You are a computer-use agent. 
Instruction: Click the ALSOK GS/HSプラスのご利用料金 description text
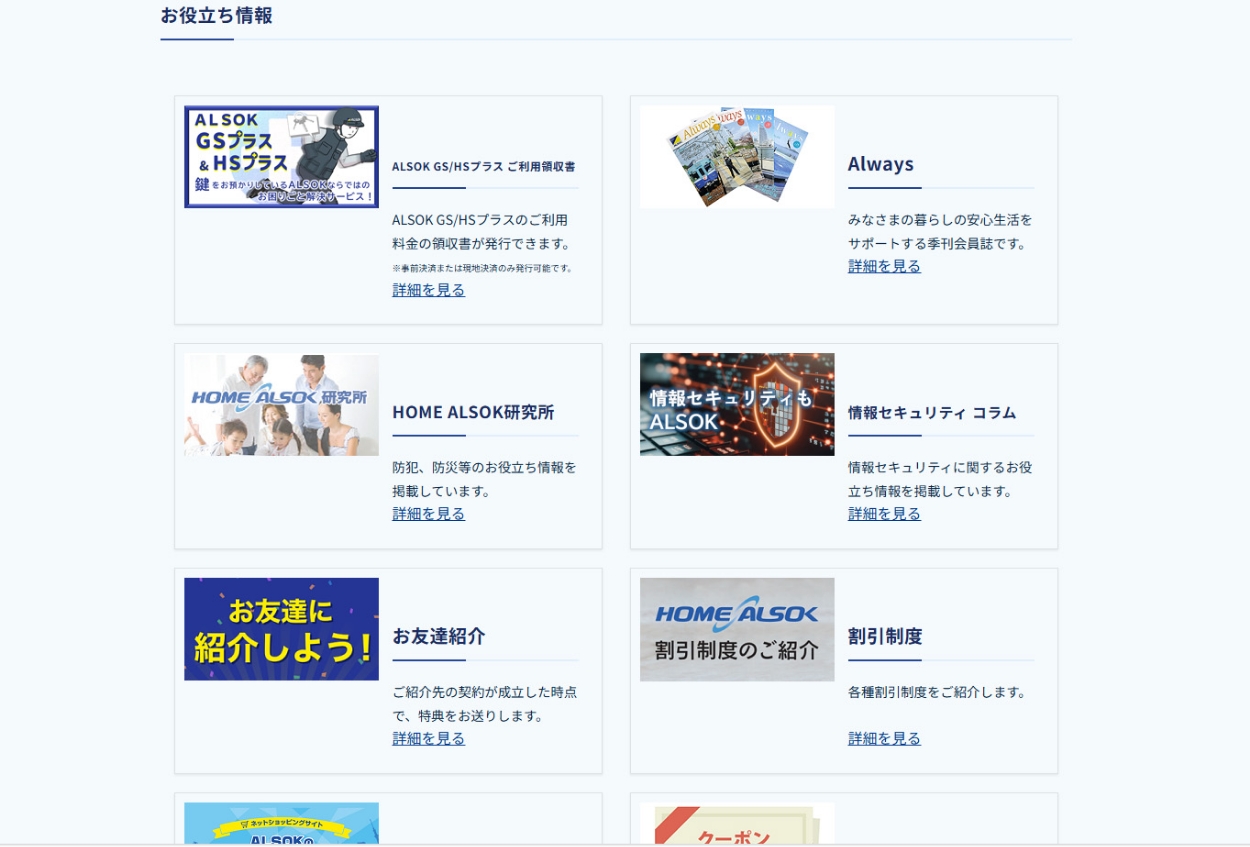[x=482, y=231]
